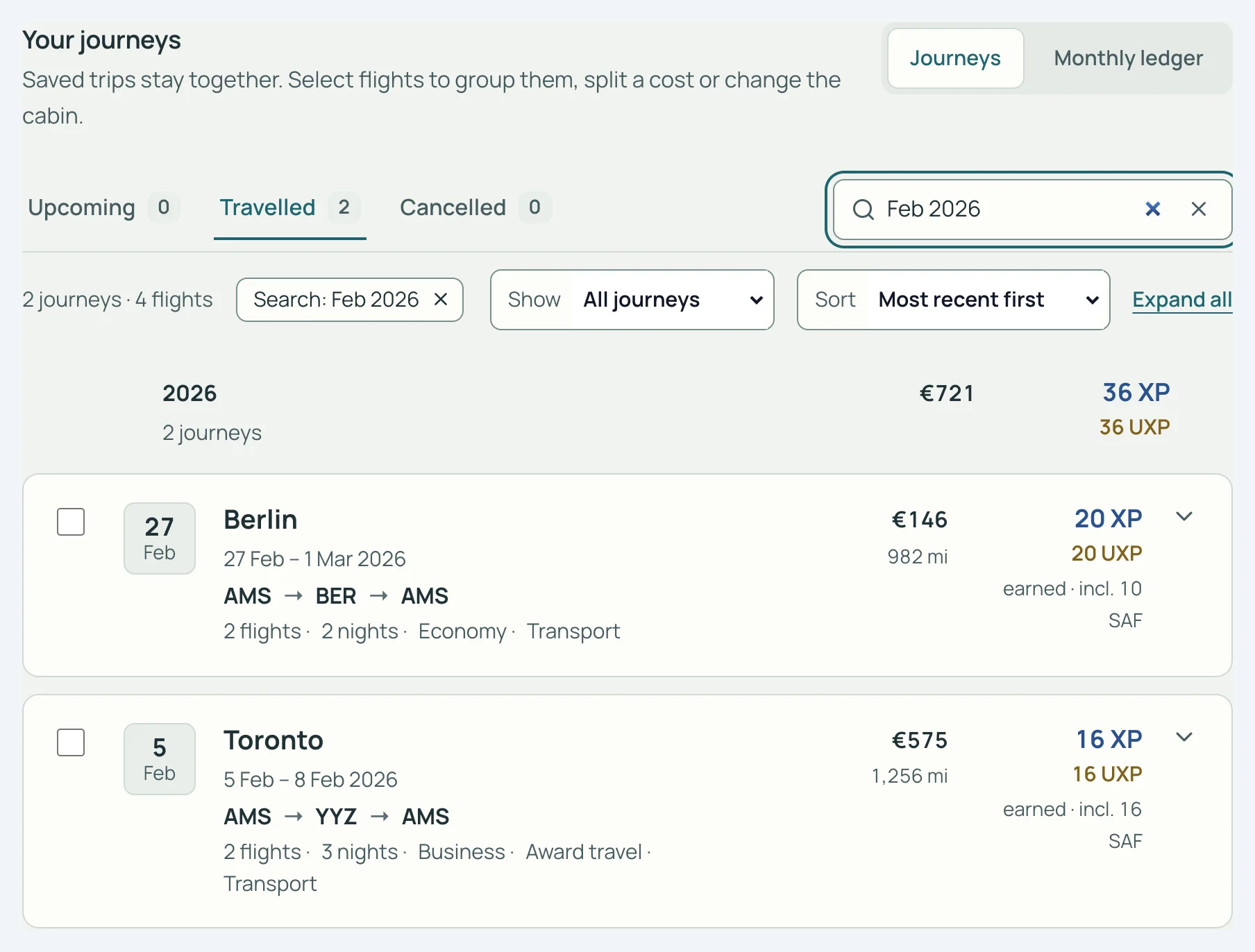Click the 5 Feb – 8 Feb 2026 date range
The height and width of the screenshot is (952, 1255).
tap(310, 779)
